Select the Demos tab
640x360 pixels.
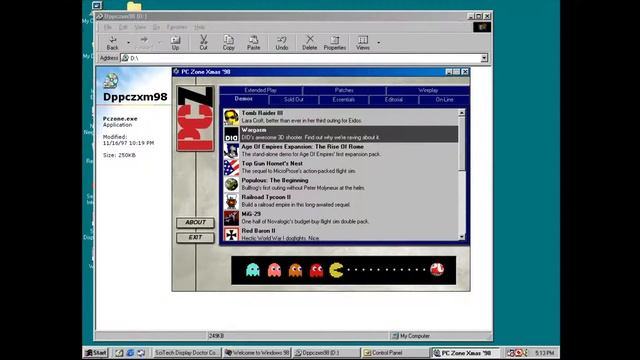pos(244,99)
